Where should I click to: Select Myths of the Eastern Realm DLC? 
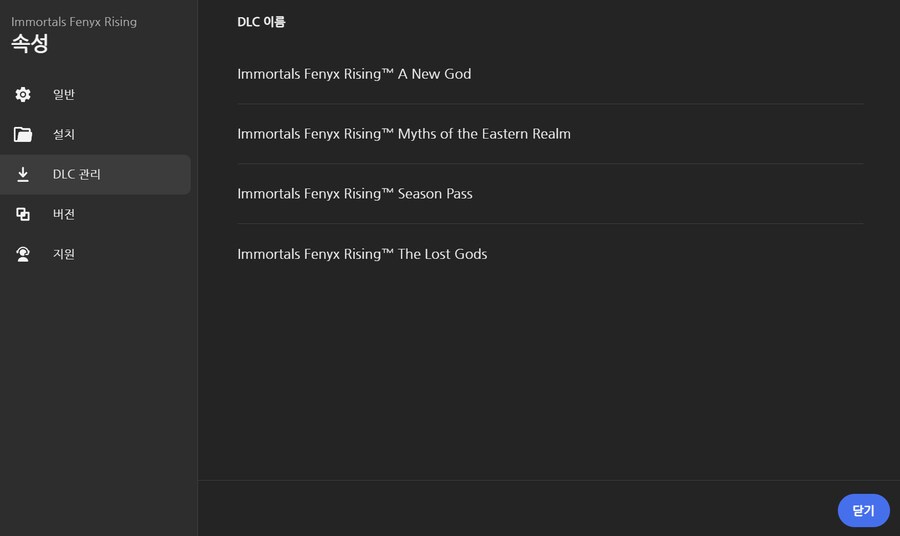click(404, 134)
